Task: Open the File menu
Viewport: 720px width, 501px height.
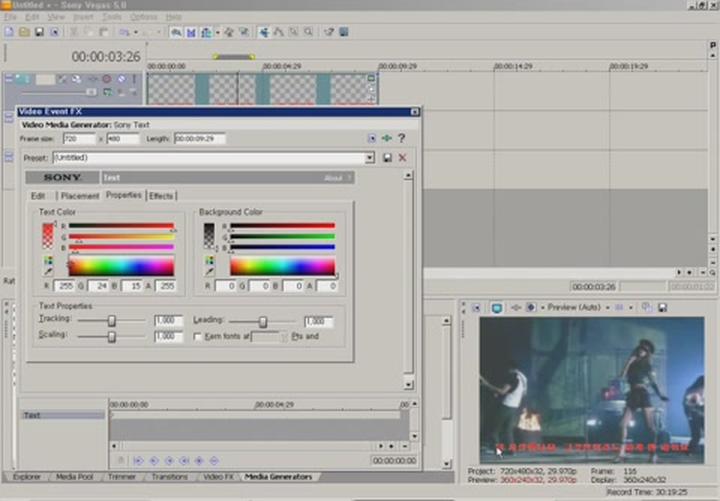Action: pyautogui.click(x=10, y=17)
